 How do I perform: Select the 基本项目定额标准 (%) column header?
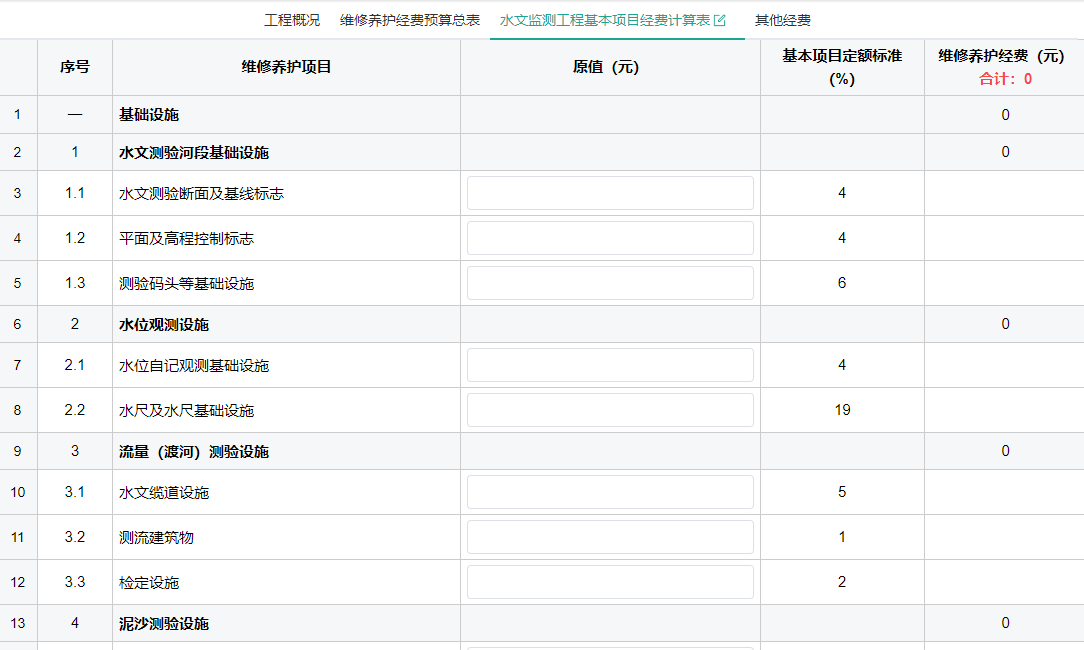click(x=842, y=67)
